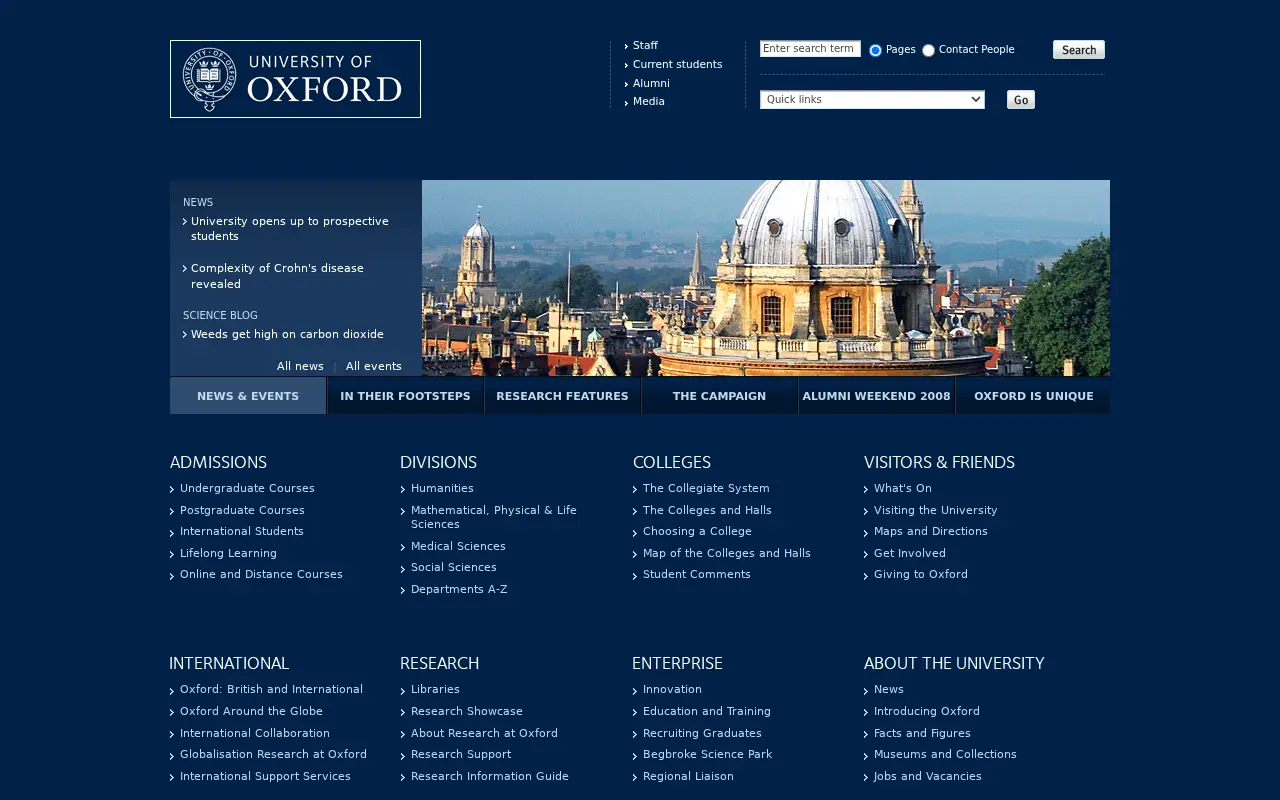View All news
This screenshot has height=800, width=1280.
click(x=300, y=366)
